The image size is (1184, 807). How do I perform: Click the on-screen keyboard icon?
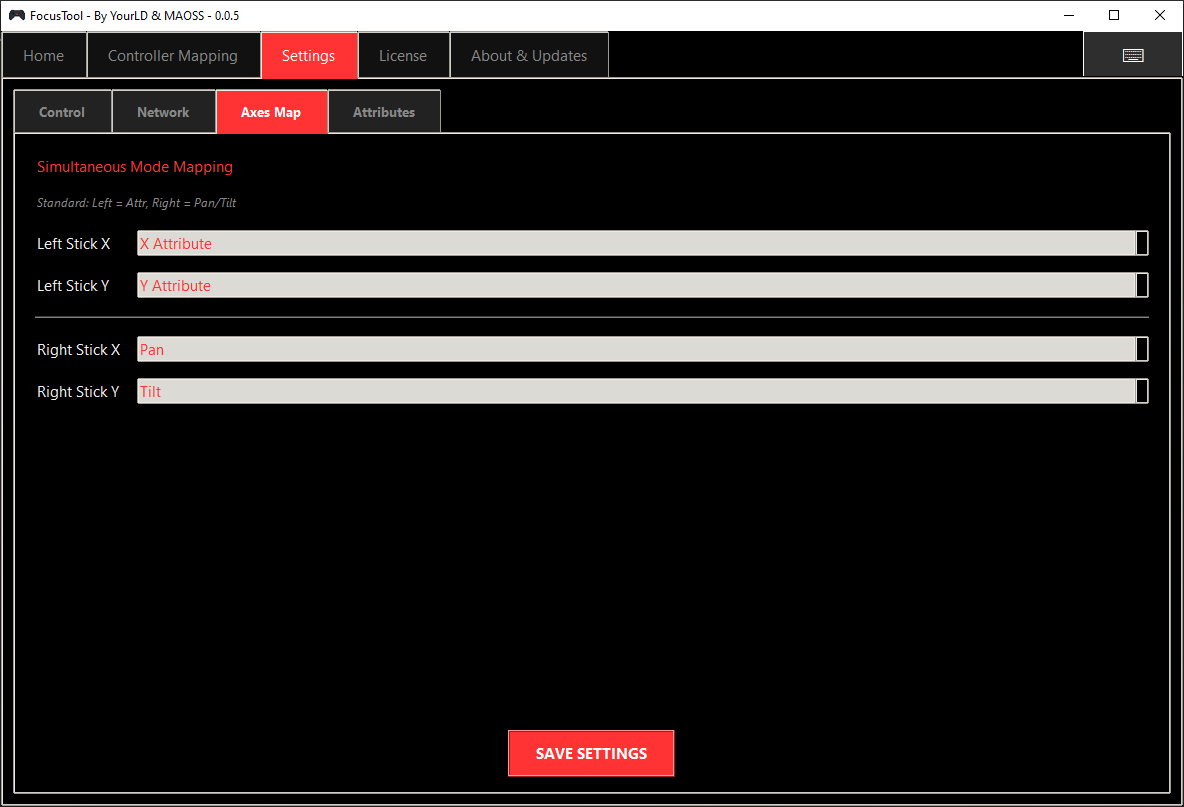(x=1133, y=54)
